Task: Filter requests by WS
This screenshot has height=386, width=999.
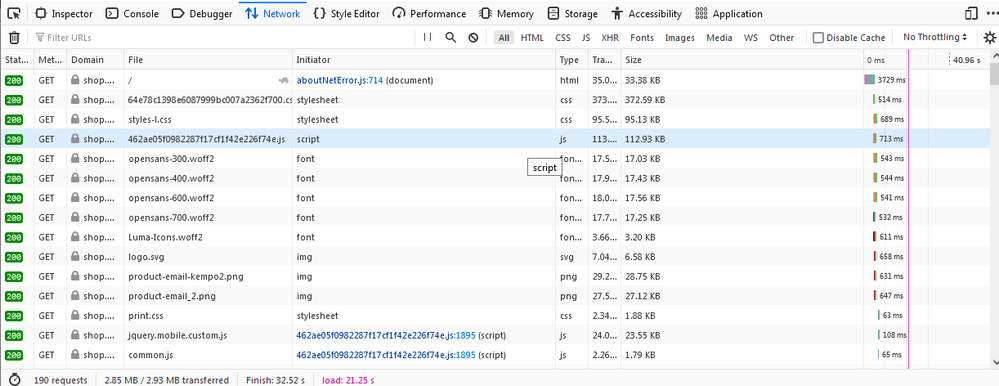Action: 751,38
